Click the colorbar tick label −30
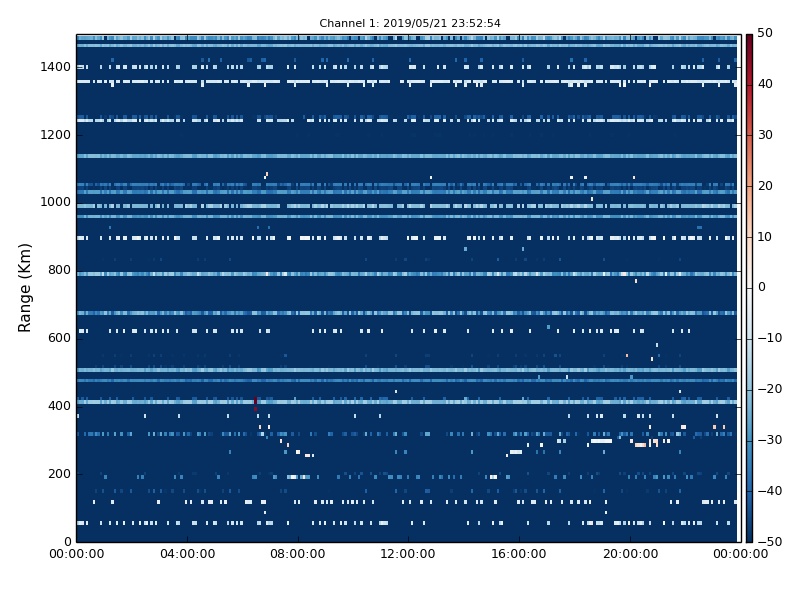The height and width of the screenshot is (600, 800). click(769, 440)
